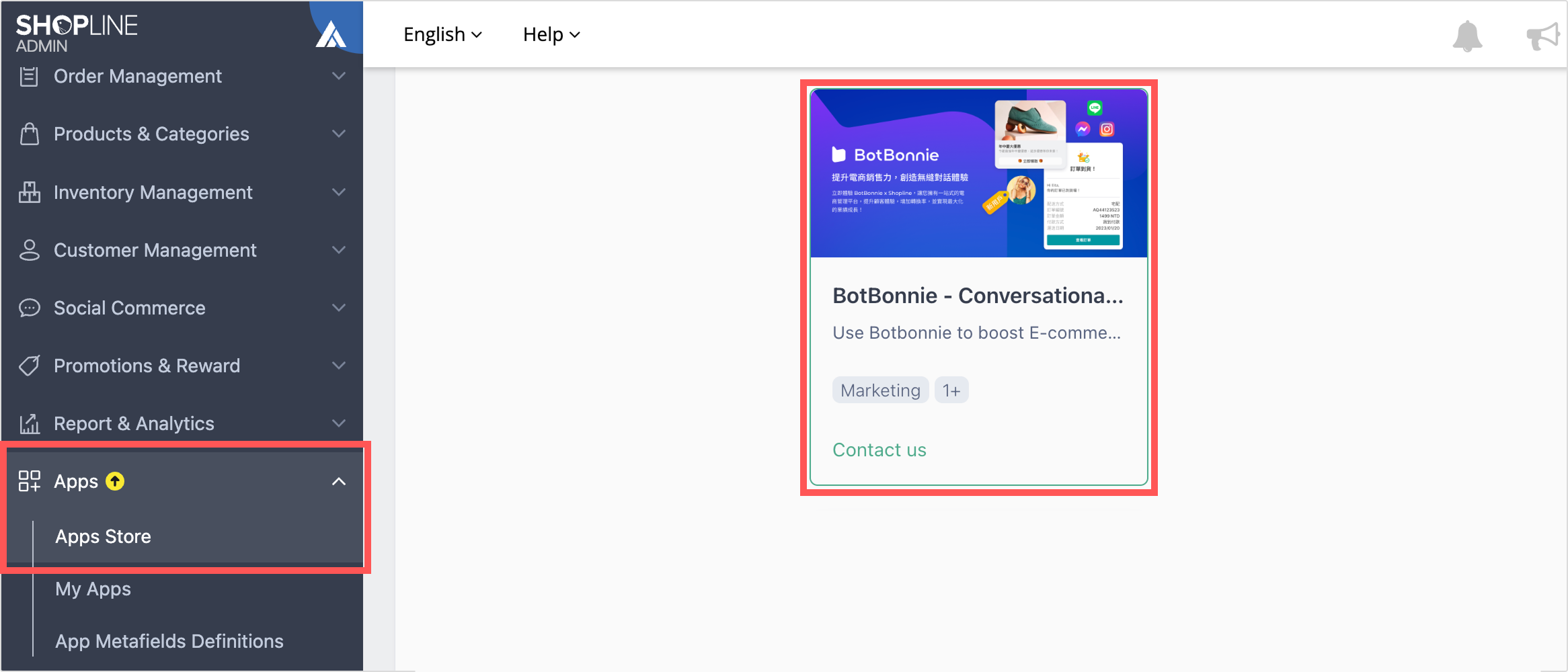
Task: Click the BotBonnie banner image
Action: pos(979,173)
